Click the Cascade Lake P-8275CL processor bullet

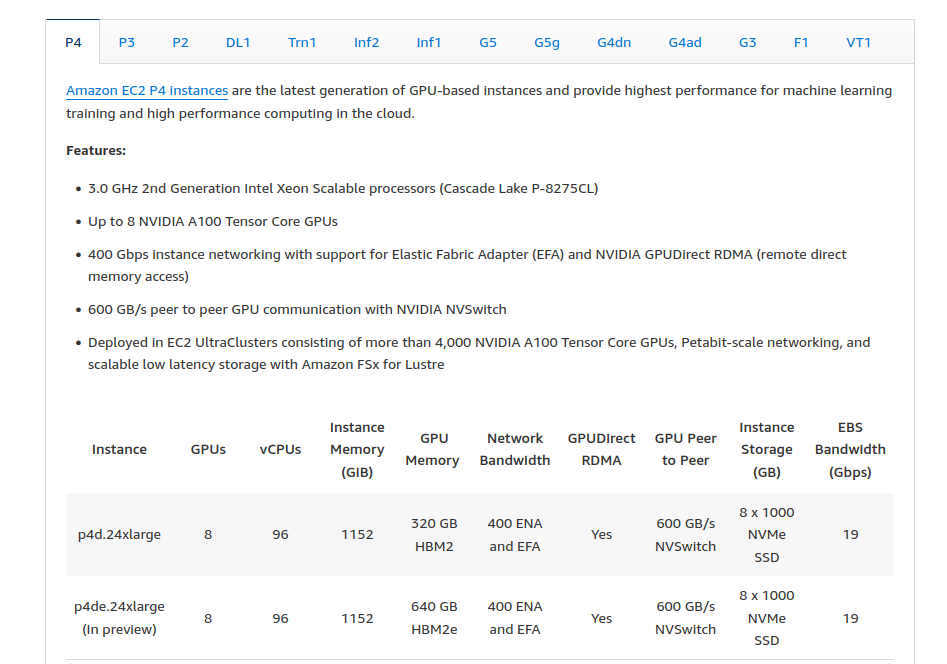pos(343,189)
